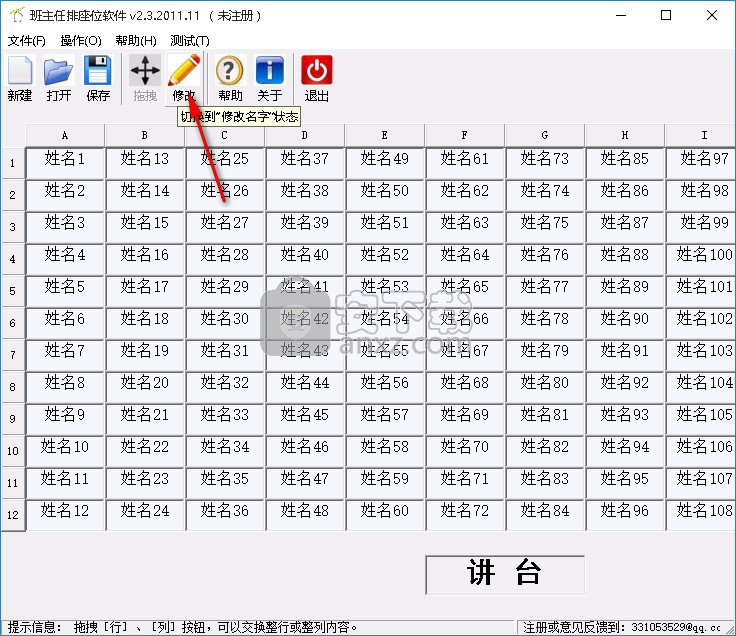This screenshot has height=636, width=736.
Task: Open 帮助 question mark icon
Action: click(x=230, y=78)
